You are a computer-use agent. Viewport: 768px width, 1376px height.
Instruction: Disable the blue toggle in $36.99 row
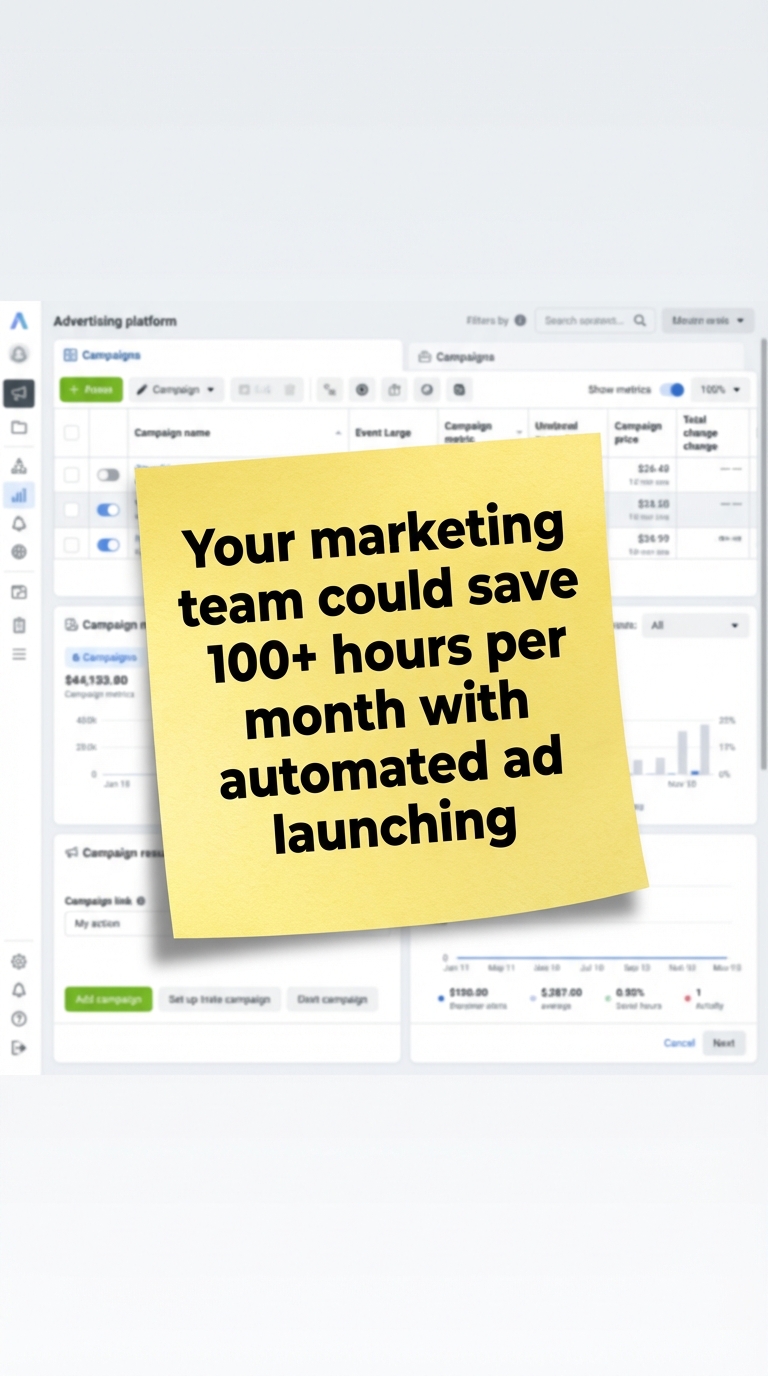108,545
